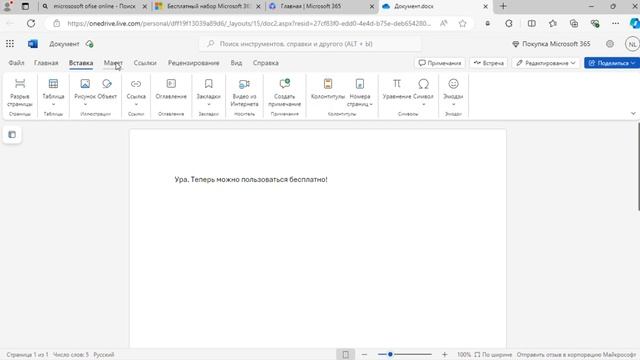Click Страница 1 из 1 indicator
640x360 pixels.
click(27, 355)
